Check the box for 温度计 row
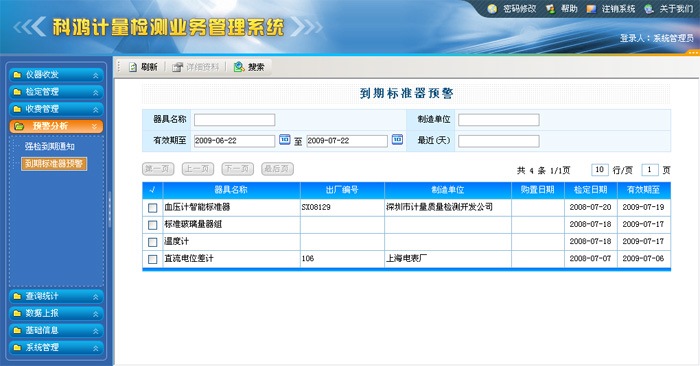This screenshot has width=700, height=366. coord(153,242)
